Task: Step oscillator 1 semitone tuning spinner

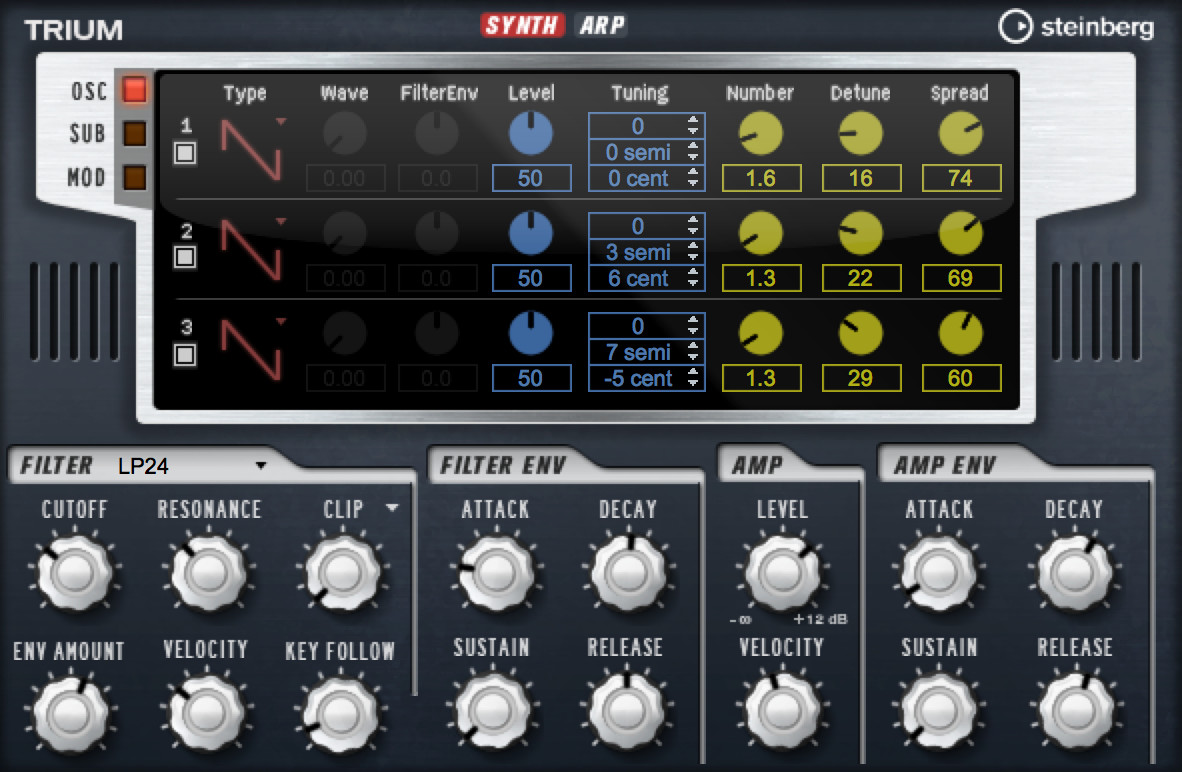Action: click(693, 152)
